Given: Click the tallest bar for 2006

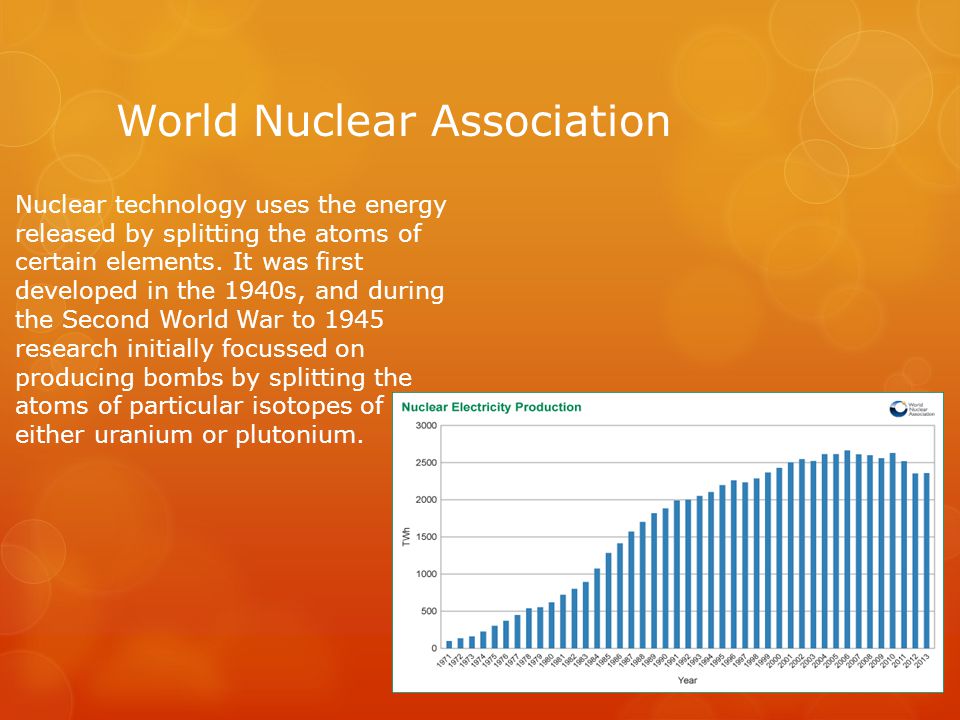Looking at the screenshot, I should (847, 549).
